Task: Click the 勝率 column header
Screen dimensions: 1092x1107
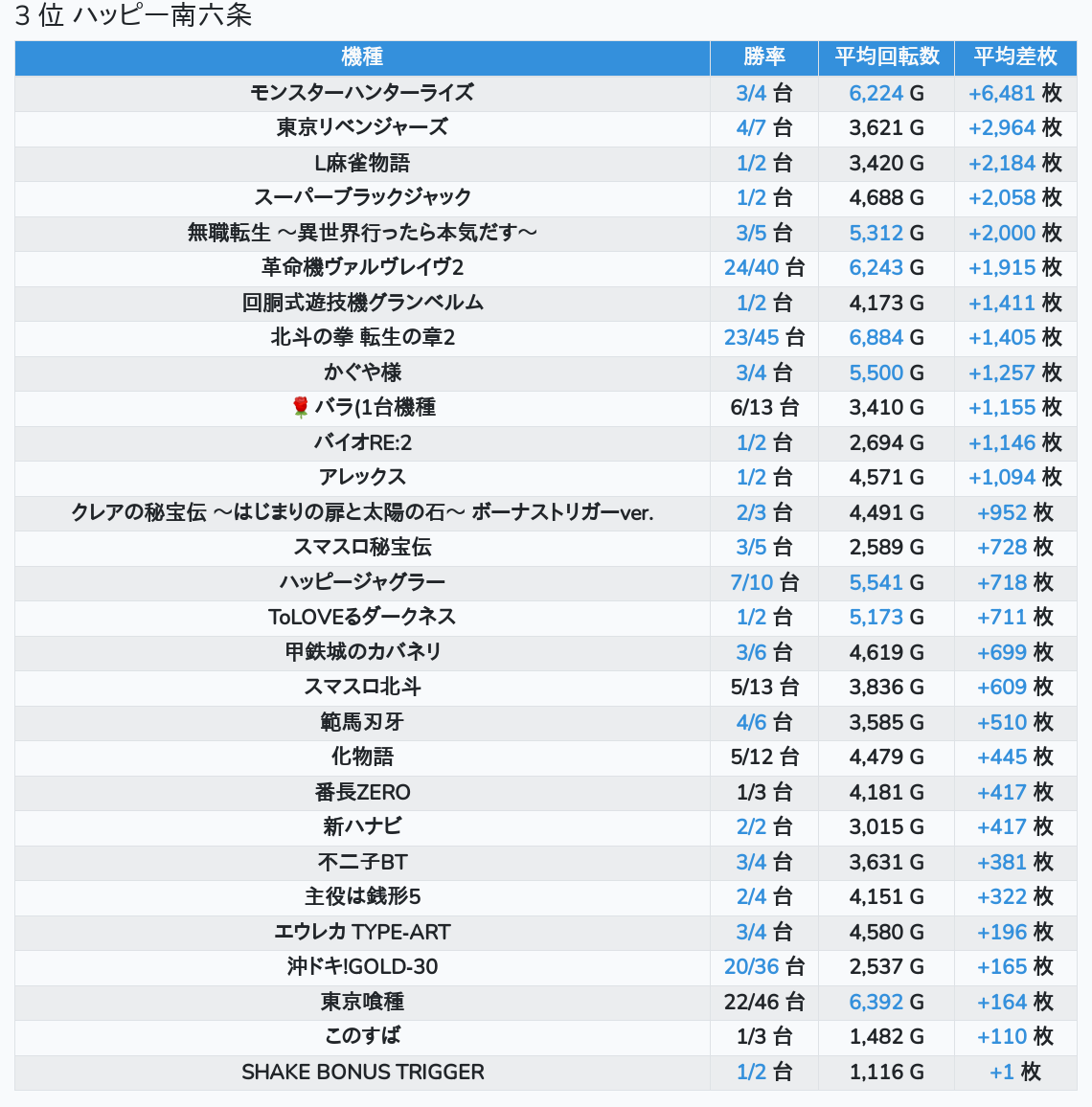Action: click(763, 57)
